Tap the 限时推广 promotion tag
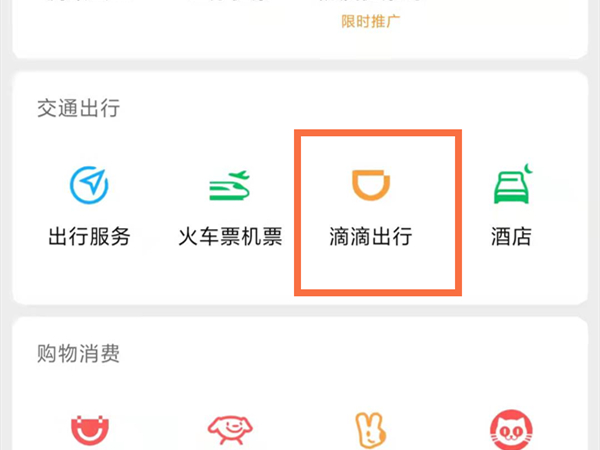 370,21
